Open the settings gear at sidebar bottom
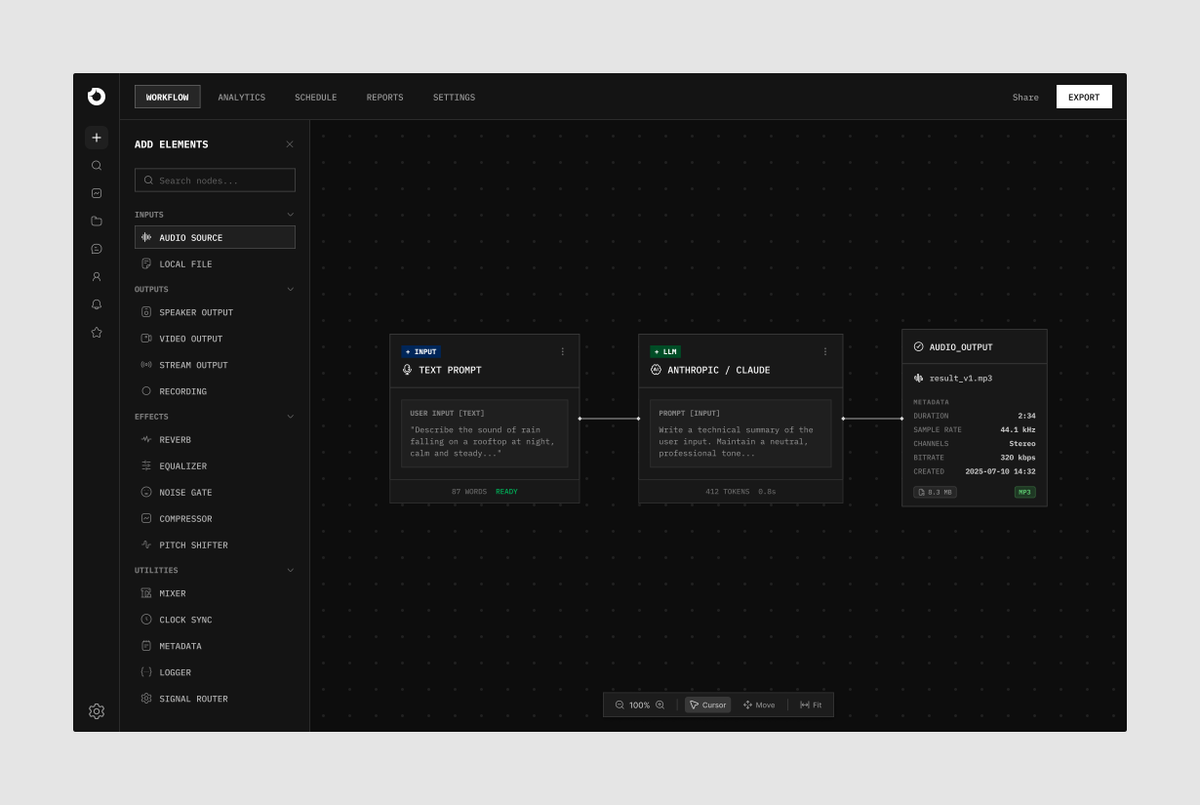This screenshot has height=805, width=1200. point(96,711)
